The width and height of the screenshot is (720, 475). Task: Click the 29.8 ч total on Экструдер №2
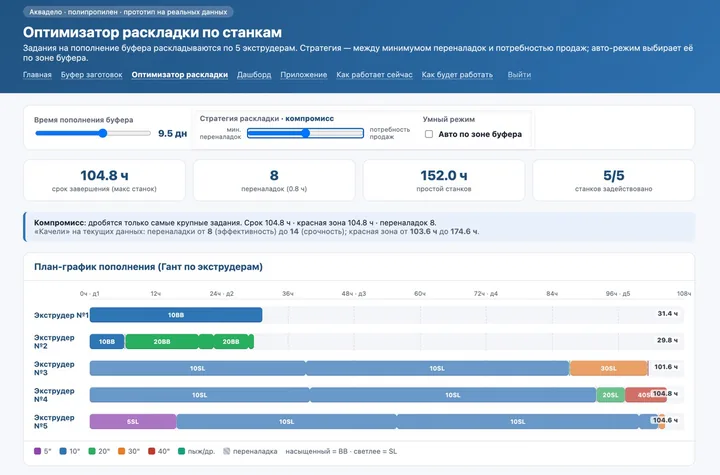pos(667,340)
